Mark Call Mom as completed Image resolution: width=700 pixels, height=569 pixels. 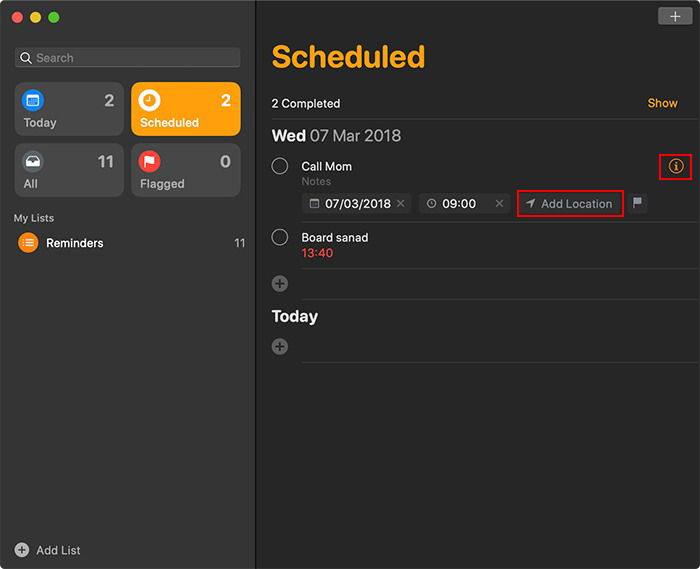coord(280,166)
